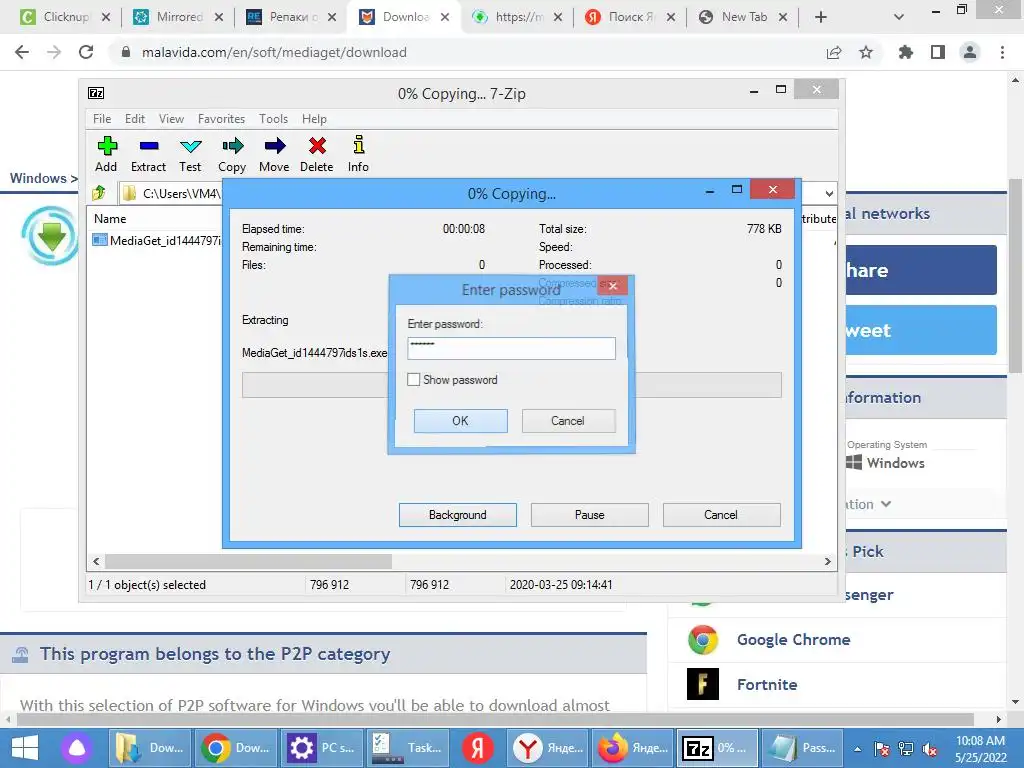Hit the red Delete icon in 7-Zip

pos(317,154)
